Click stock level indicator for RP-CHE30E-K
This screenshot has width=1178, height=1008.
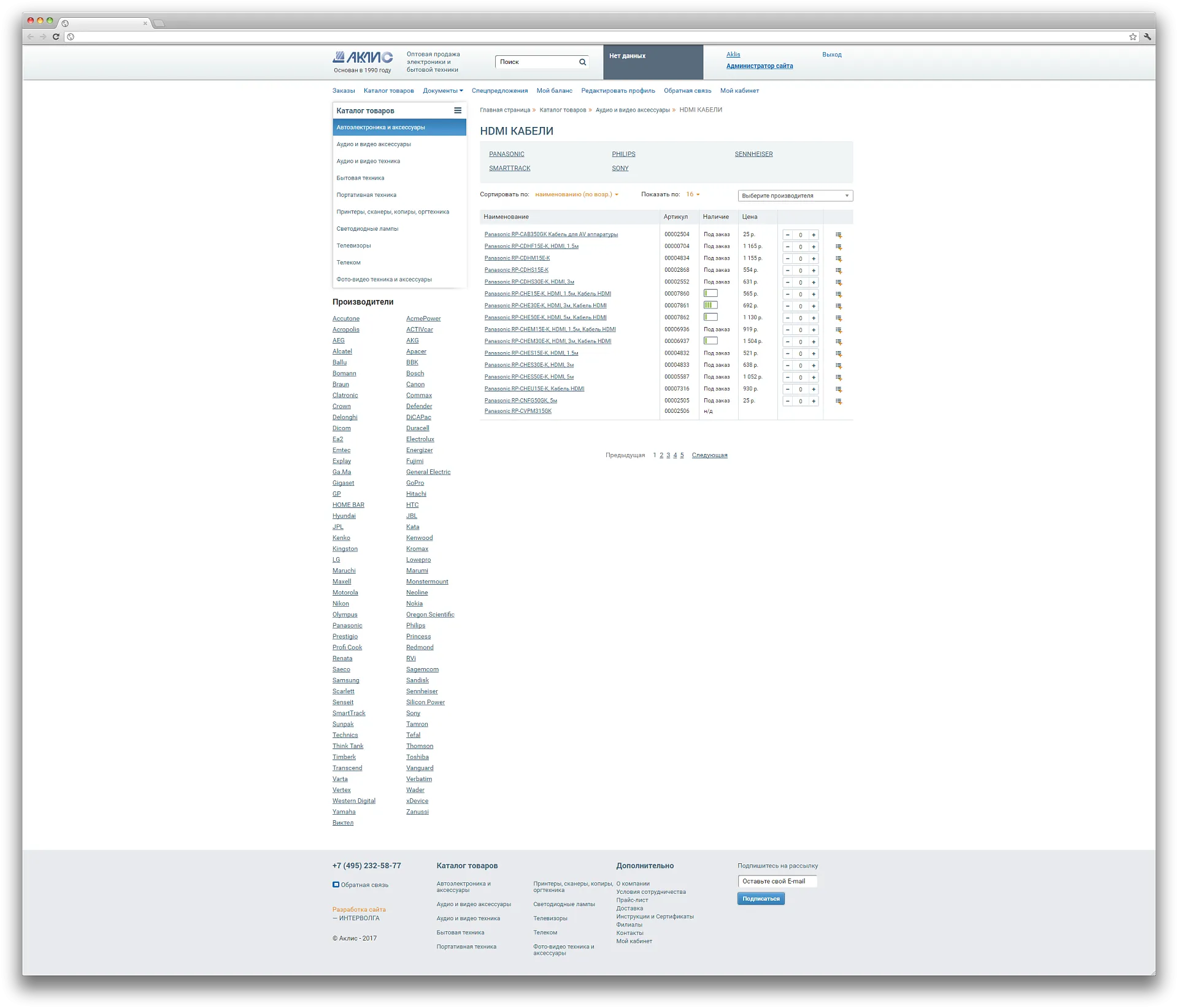710,306
